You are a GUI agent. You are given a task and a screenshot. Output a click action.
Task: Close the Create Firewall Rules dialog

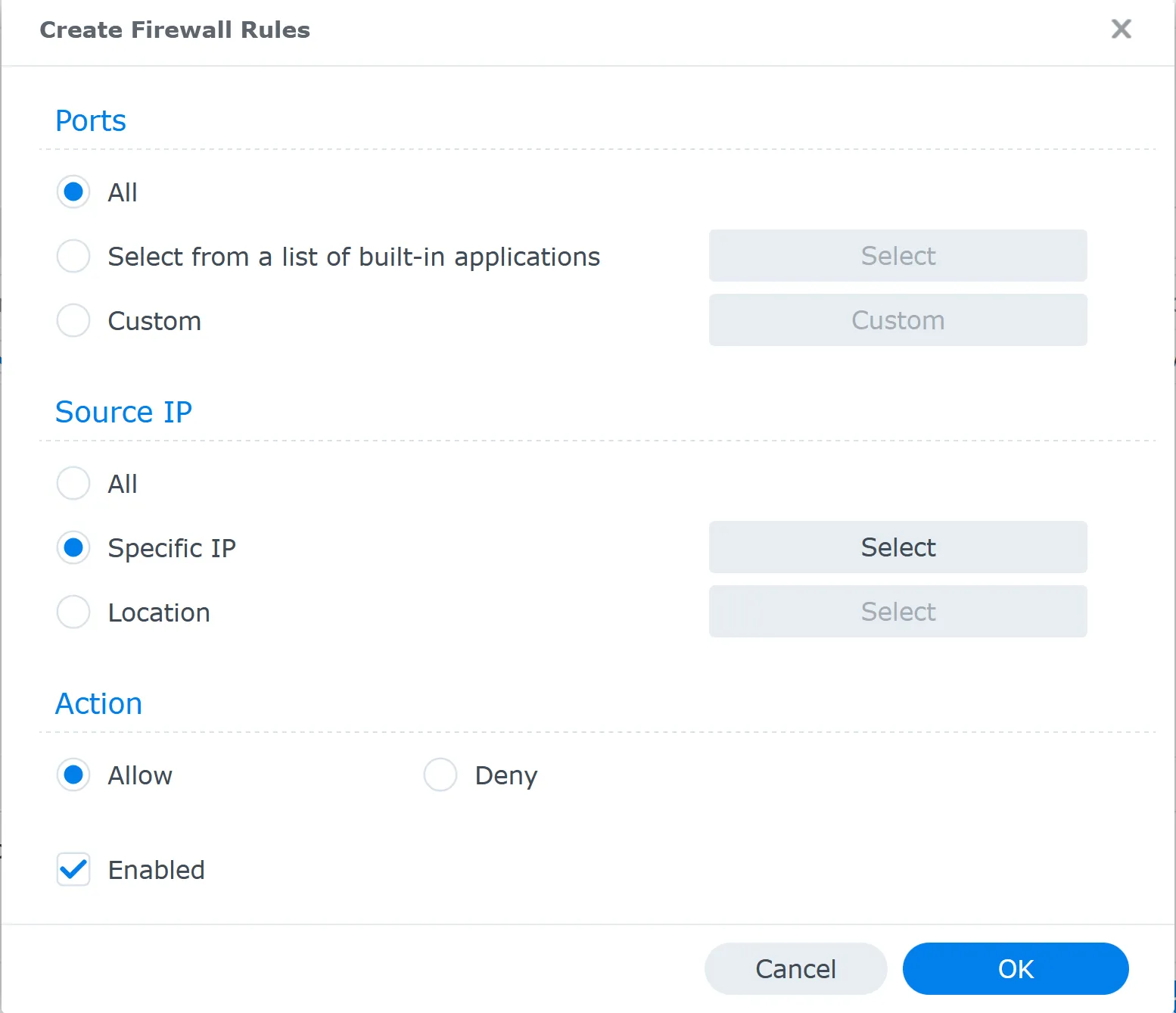(x=1120, y=30)
